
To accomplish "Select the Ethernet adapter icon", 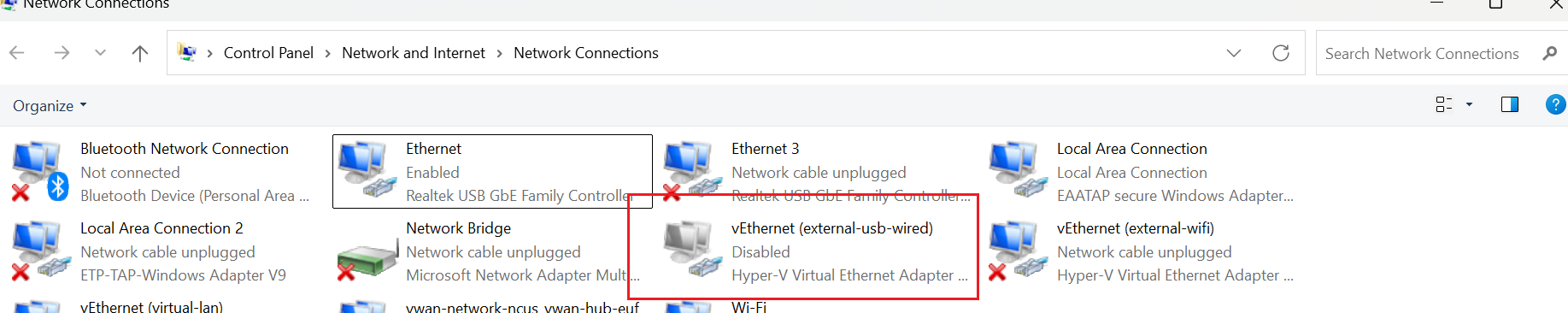I will click(367, 170).
